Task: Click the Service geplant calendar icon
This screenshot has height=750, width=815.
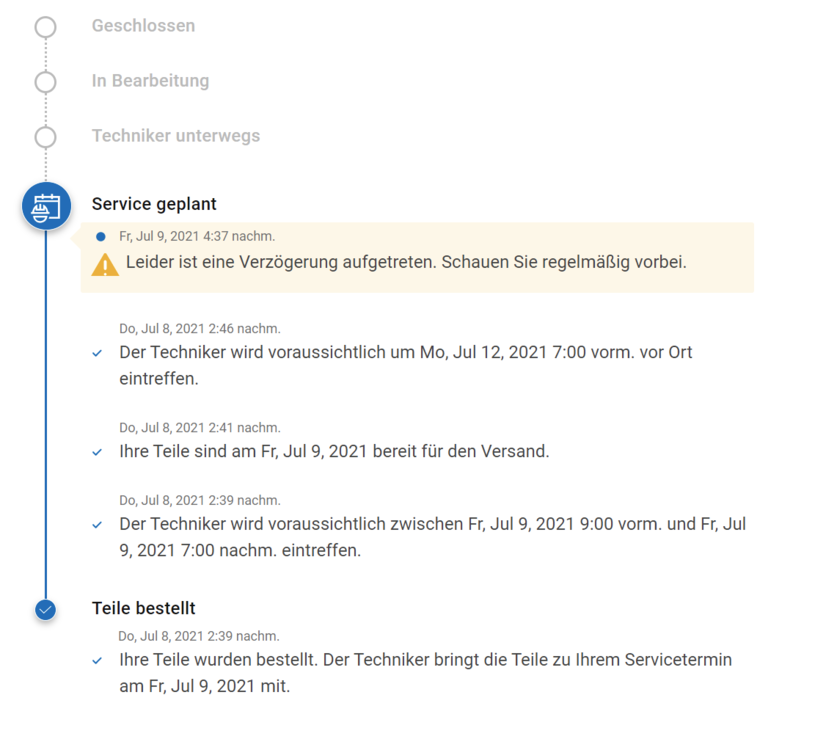Action: point(46,207)
